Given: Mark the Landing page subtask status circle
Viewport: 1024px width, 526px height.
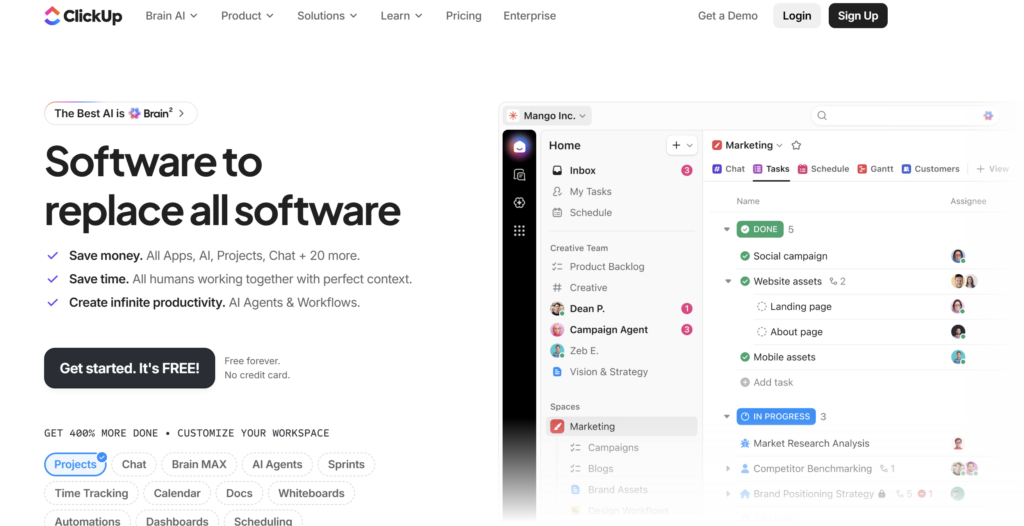Looking at the screenshot, I should pyautogui.click(x=761, y=306).
